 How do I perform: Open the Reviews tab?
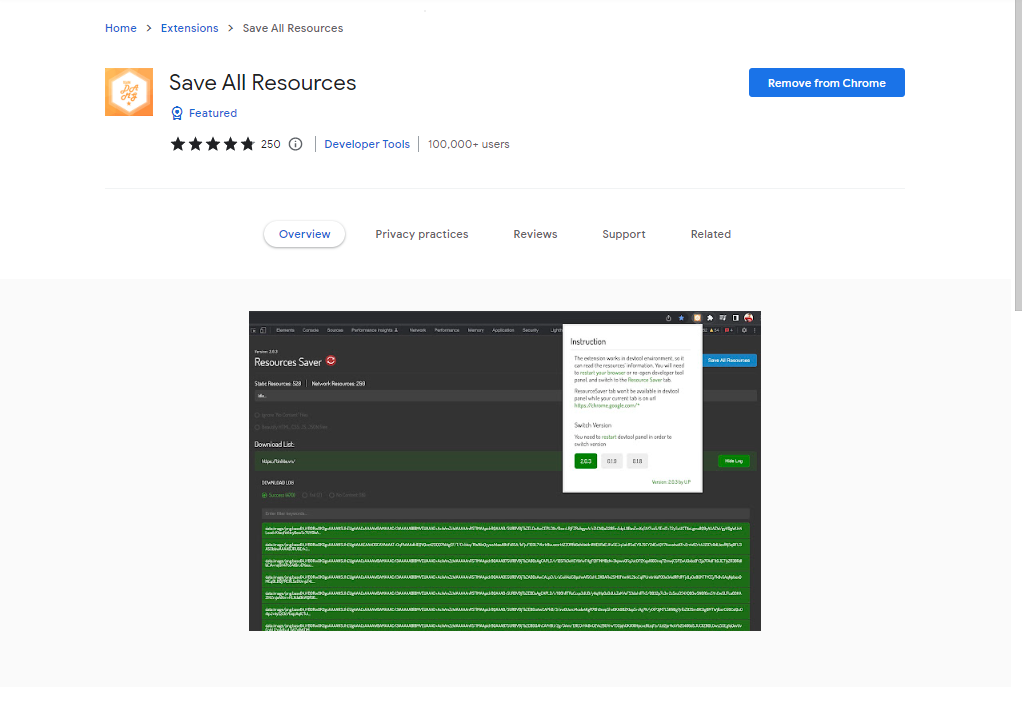[535, 234]
